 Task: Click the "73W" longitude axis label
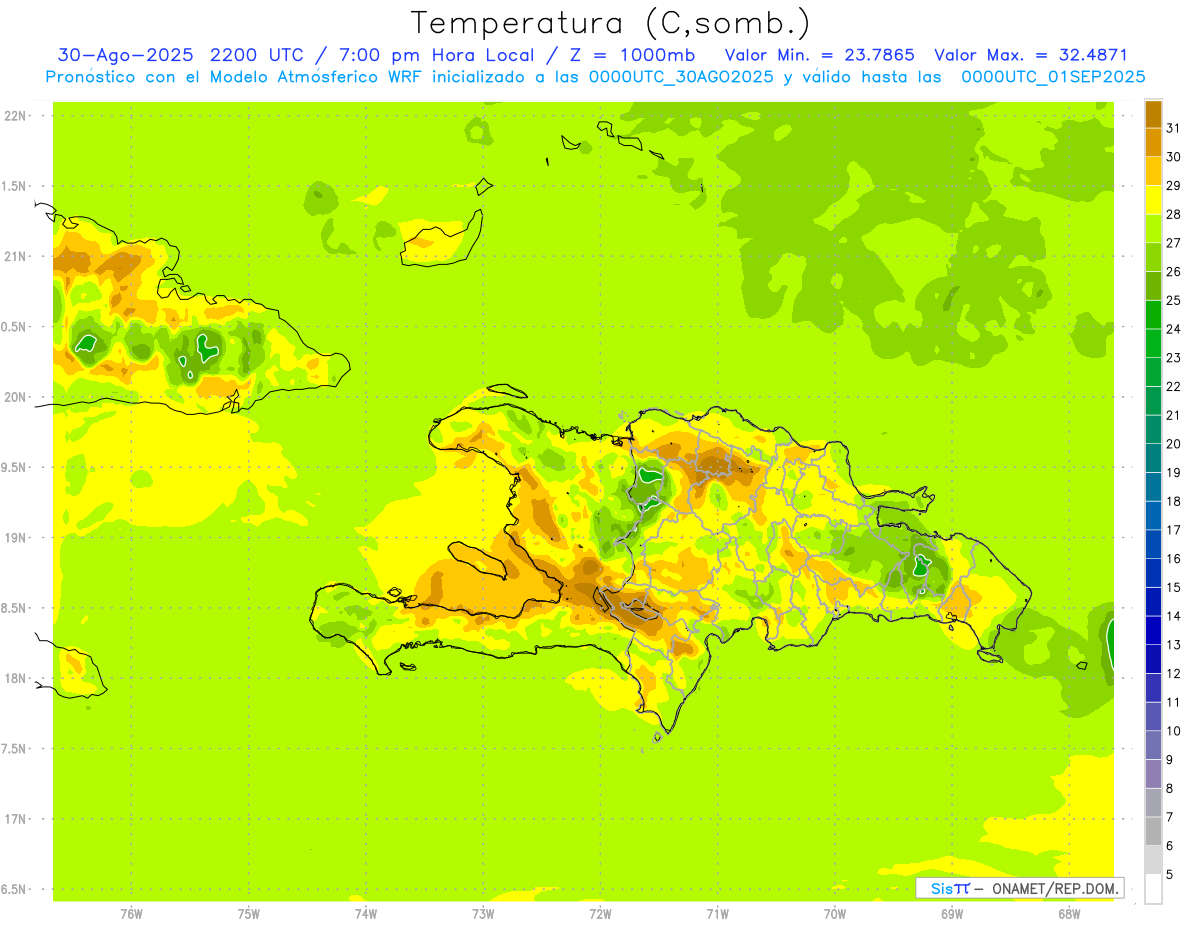point(483,913)
